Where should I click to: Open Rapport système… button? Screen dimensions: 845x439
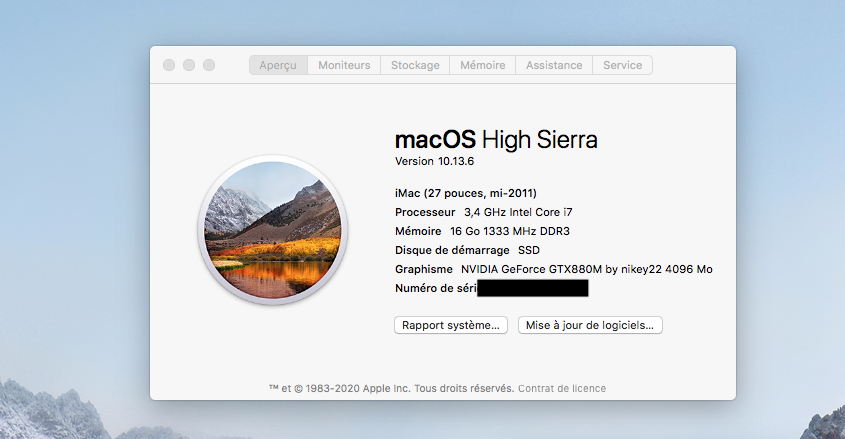point(451,325)
